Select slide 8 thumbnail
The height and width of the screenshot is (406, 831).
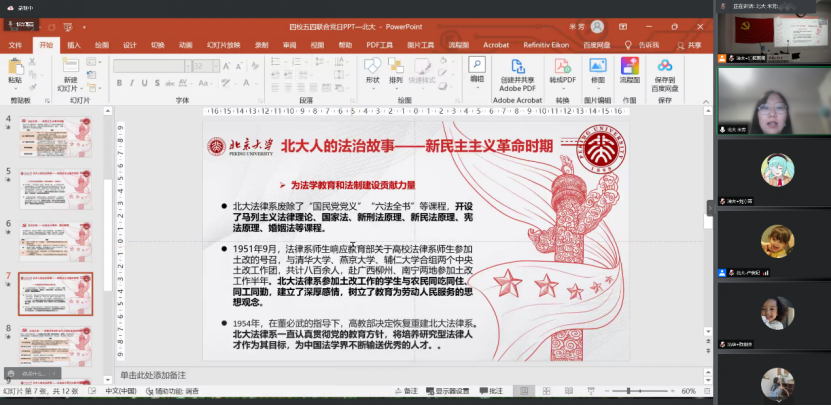pyautogui.click(x=56, y=346)
